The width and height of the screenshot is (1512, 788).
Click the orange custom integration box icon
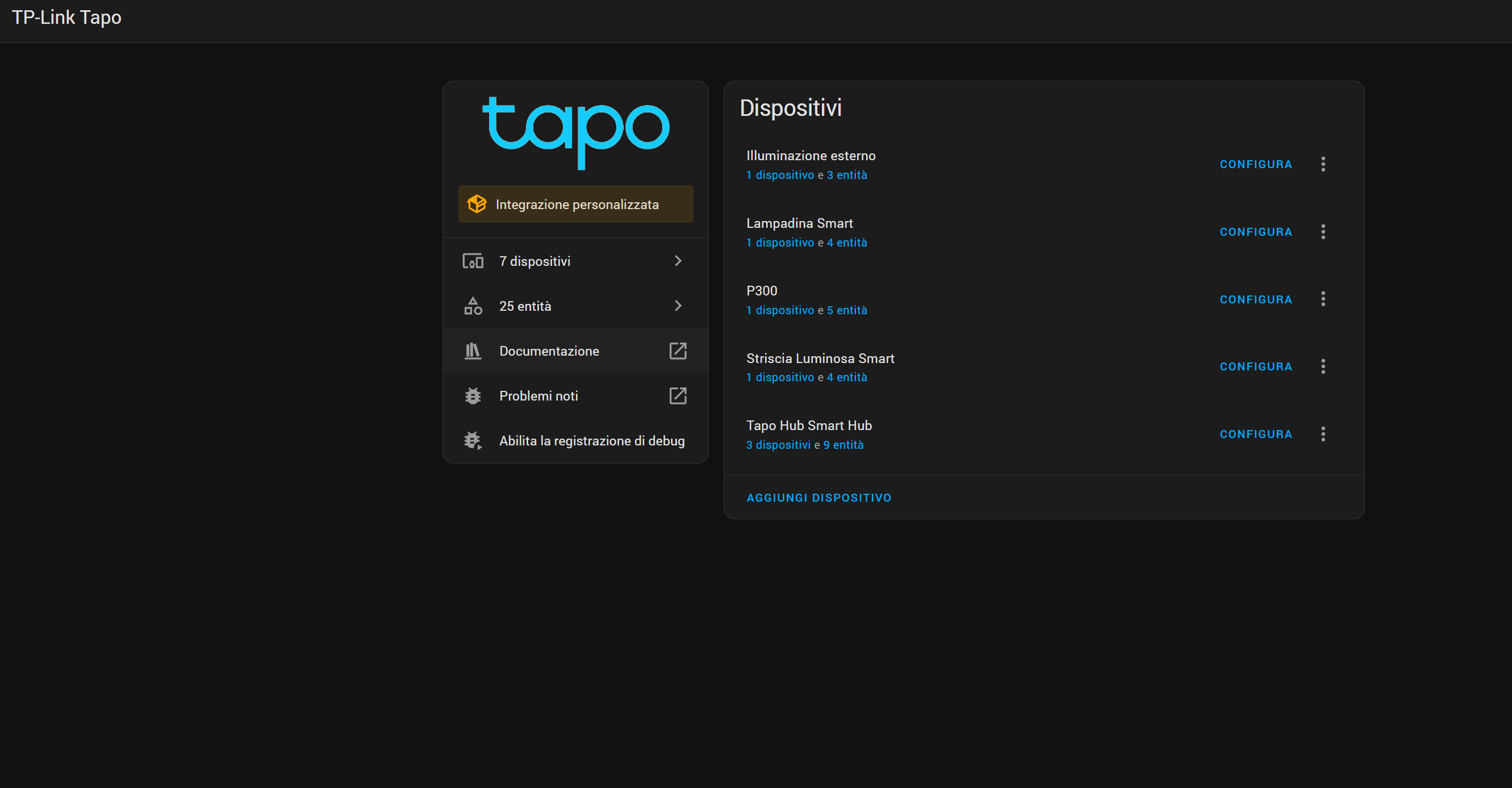coord(477,204)
